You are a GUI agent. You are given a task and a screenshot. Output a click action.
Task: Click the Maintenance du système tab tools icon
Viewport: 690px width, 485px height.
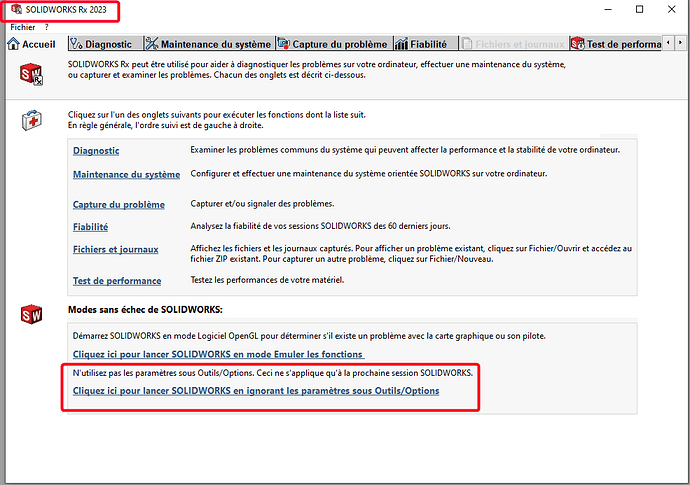[152, 44]
